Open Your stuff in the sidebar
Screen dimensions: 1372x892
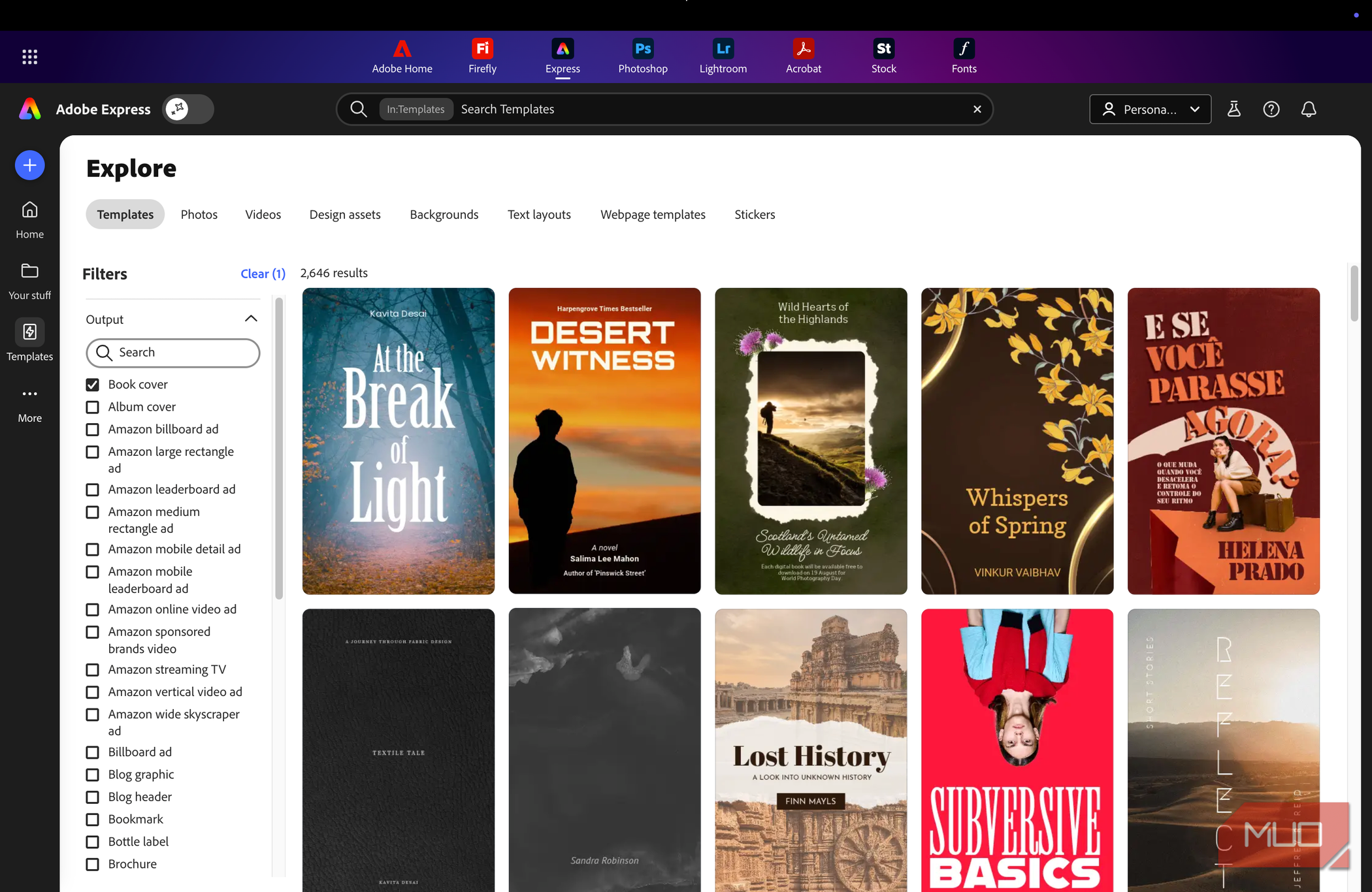click(30, 281)
